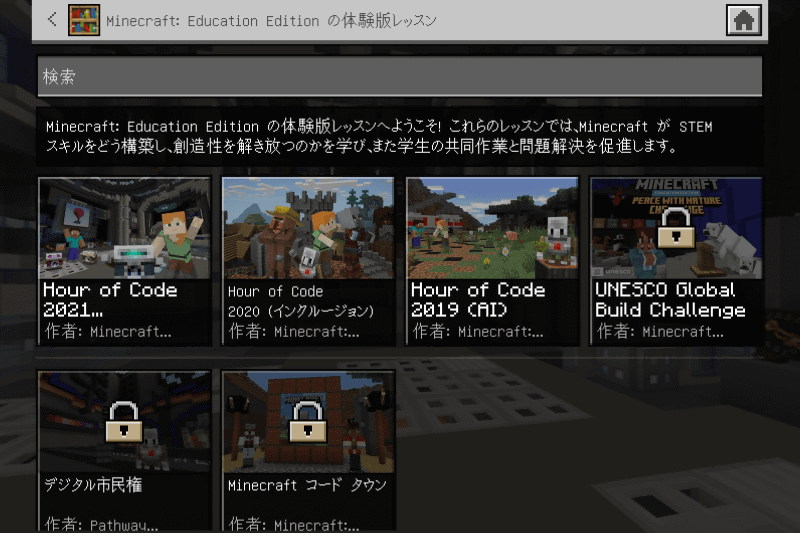This screenshot has width=800, height=533.
Task: Click the lock icon on UNESCO Global Build Challenge
Action: click(x=676, y=228)
